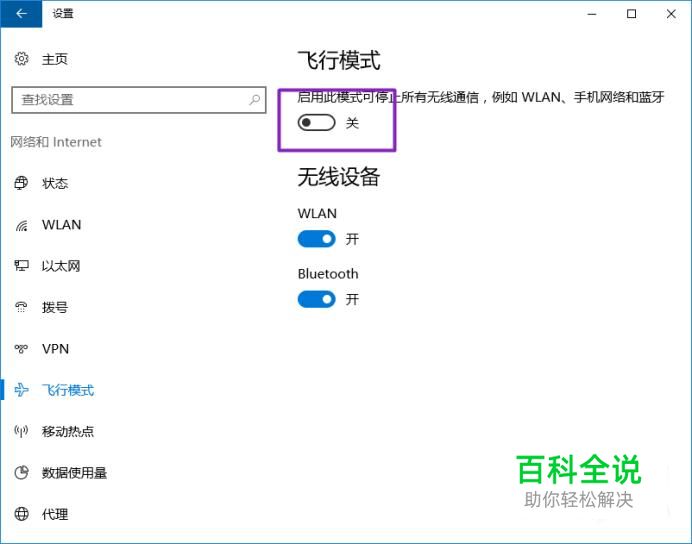
Task: Click the 查找设置 search field
Action: point(139,100)
